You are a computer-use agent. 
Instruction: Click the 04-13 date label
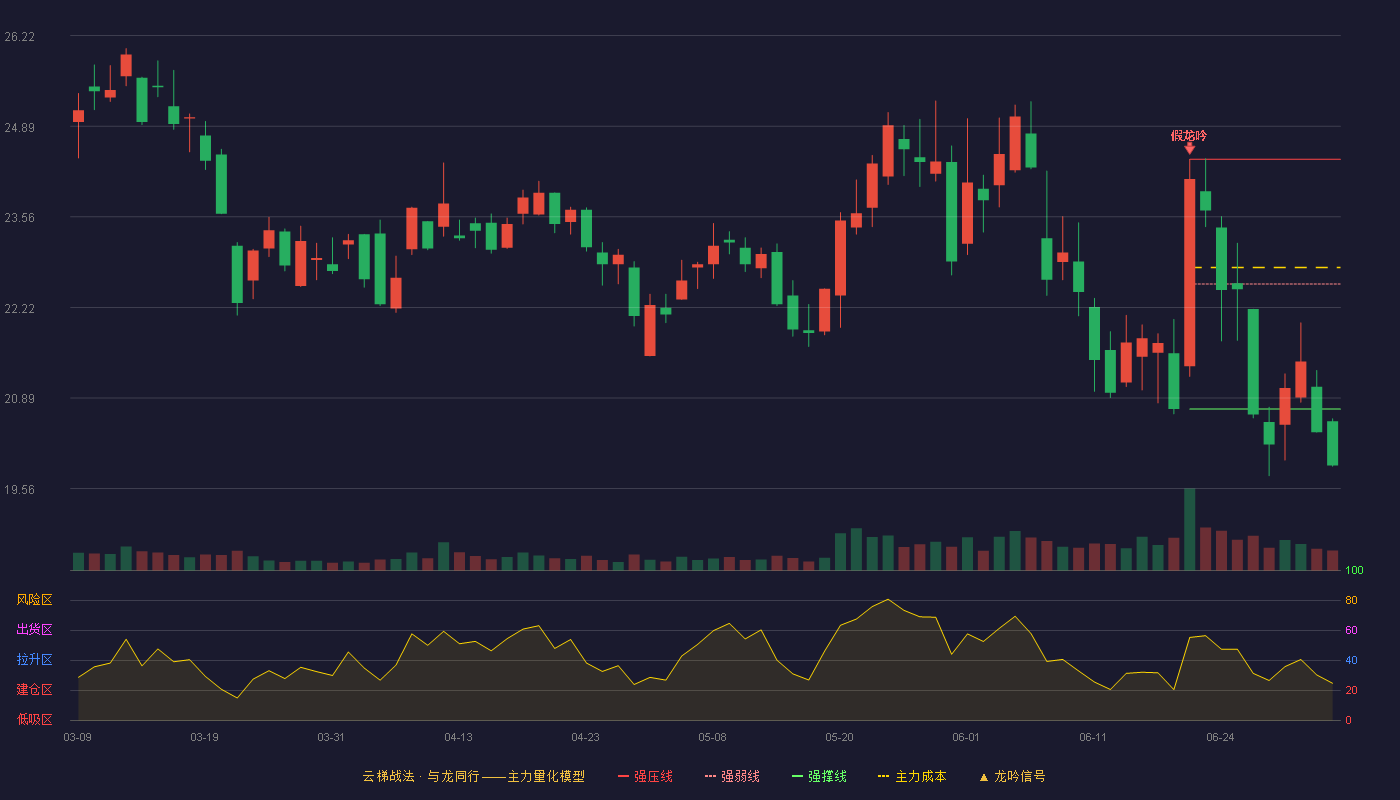(x=458, y=737)
